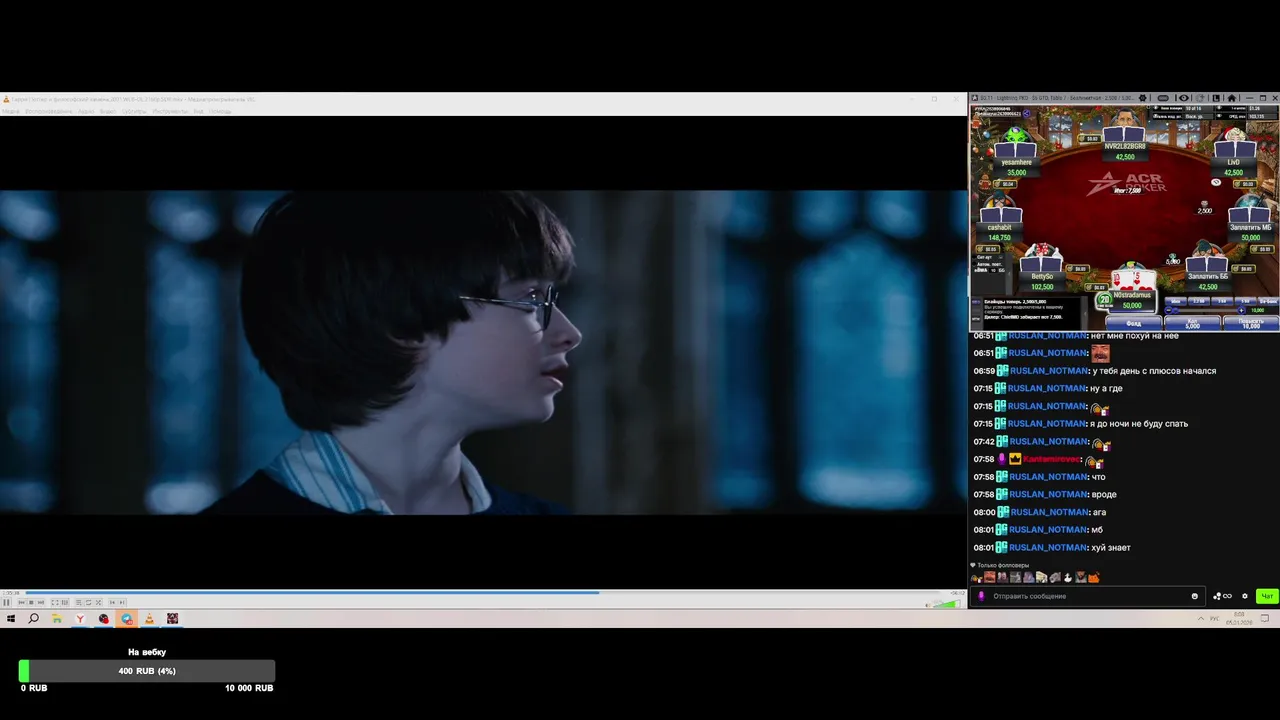Open Telegram from the taskbar
Viewport: 1280px width, 720px height.
[127, 619]
